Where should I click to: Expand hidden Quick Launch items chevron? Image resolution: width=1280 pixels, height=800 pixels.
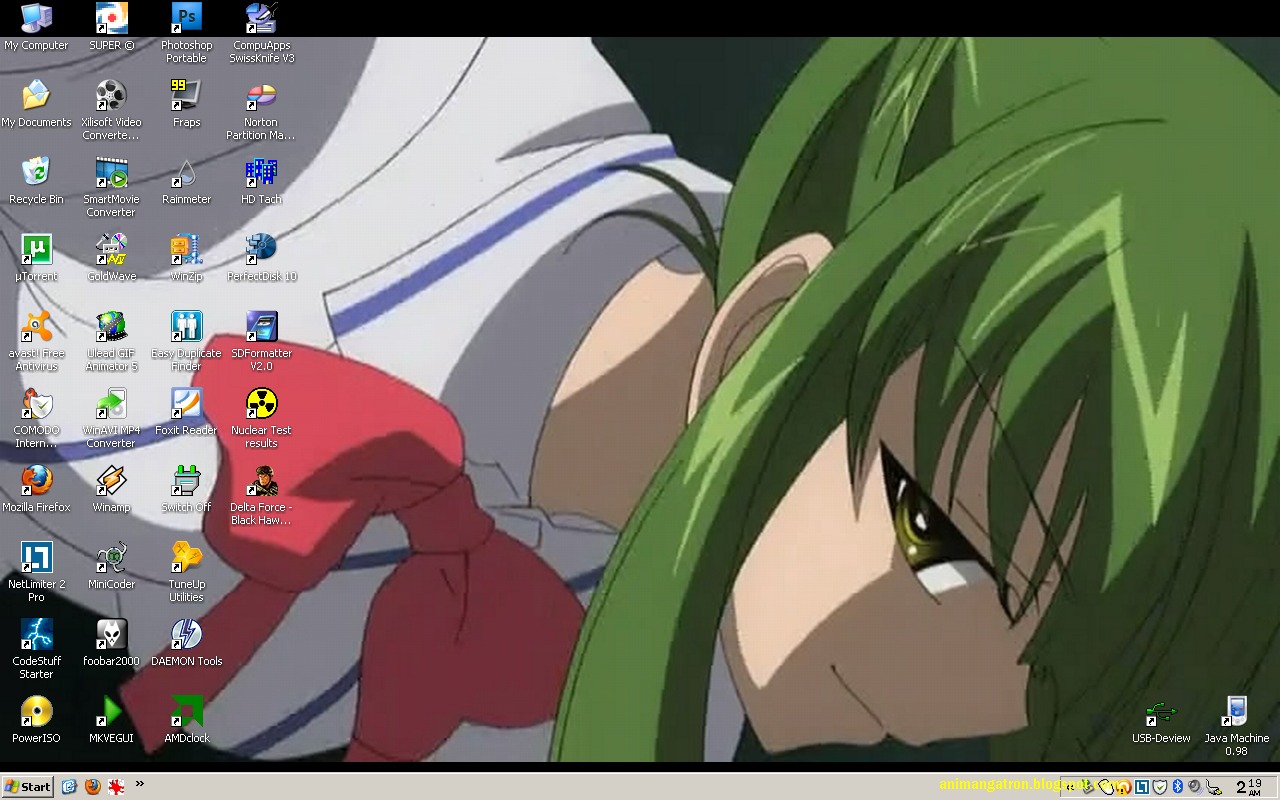coord(140,784)
